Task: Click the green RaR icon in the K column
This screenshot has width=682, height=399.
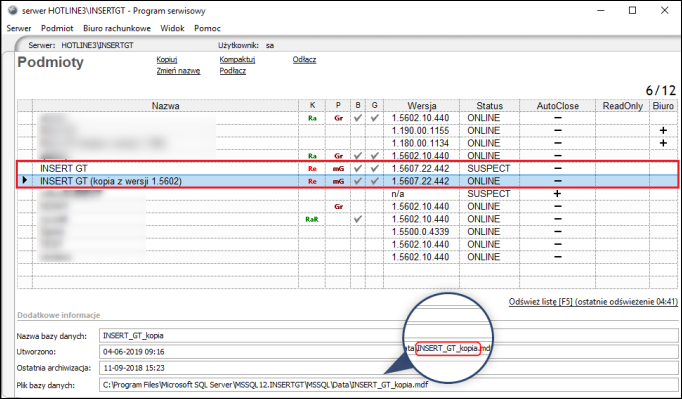Action: coord(312,219)
